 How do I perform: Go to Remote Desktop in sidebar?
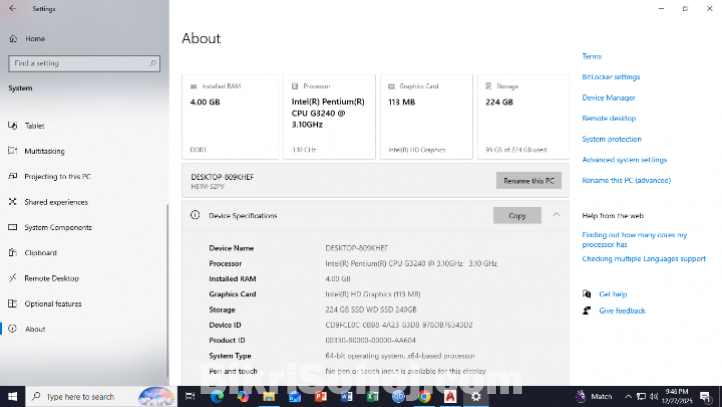[x=51, y=278]
